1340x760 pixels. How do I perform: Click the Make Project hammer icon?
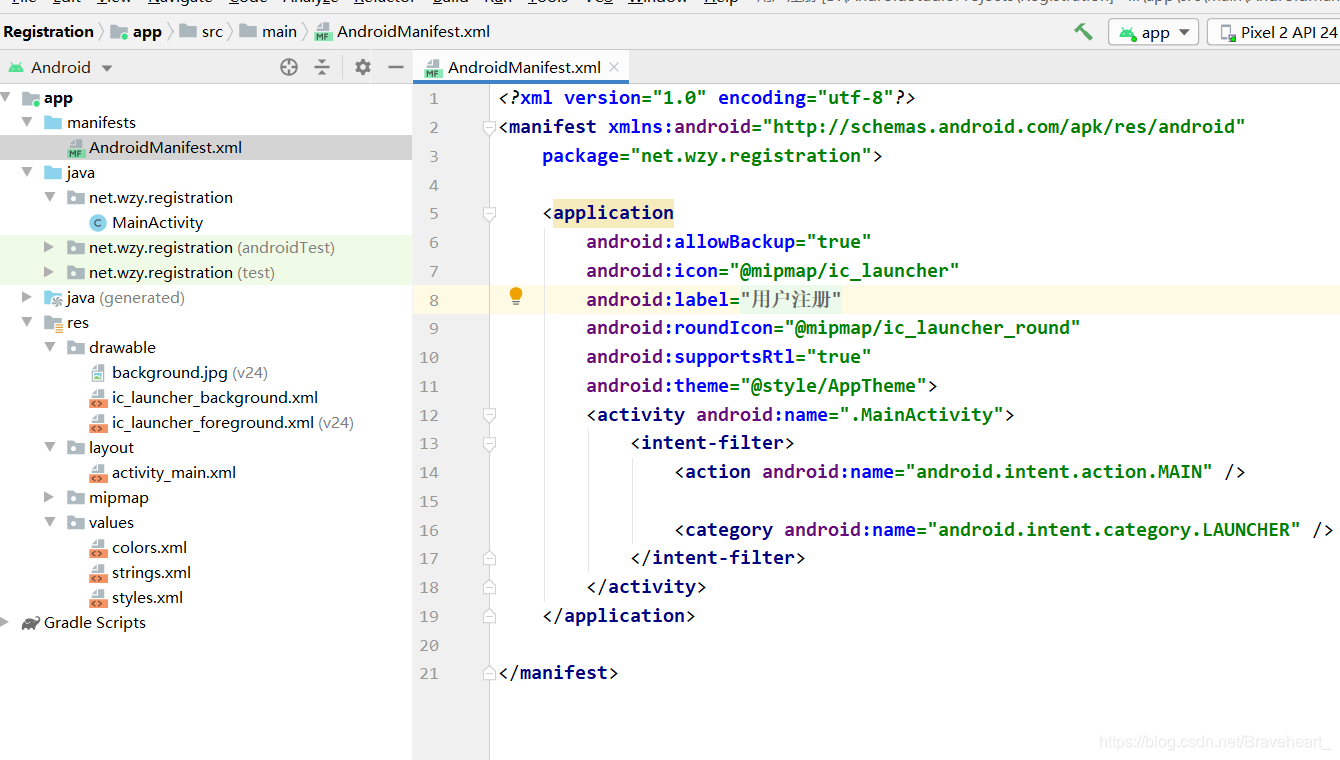pos(1083,32)
